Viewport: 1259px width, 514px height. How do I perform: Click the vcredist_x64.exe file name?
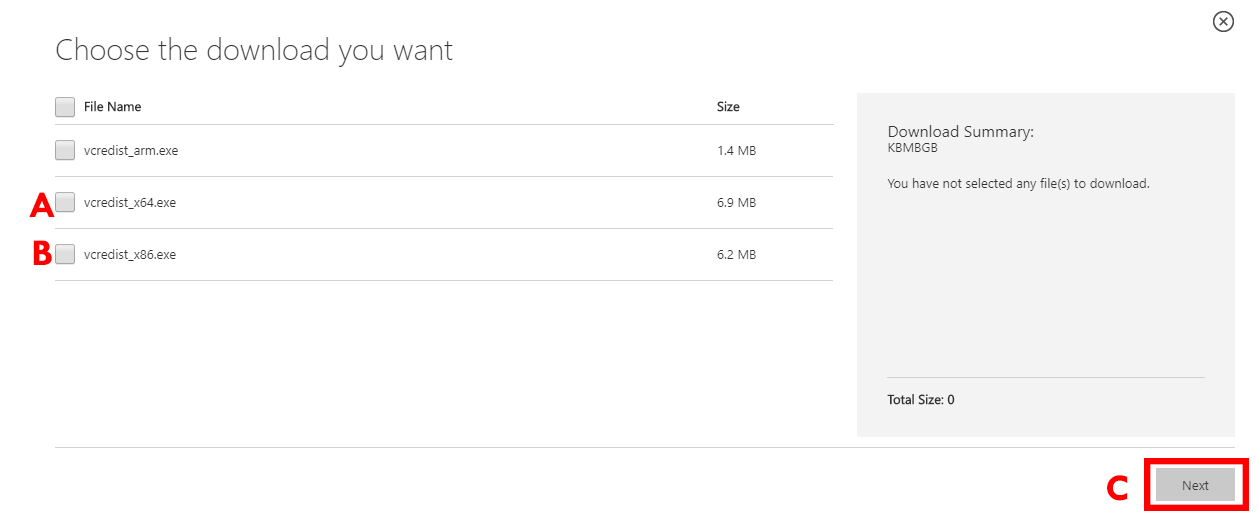click(130, 203)
